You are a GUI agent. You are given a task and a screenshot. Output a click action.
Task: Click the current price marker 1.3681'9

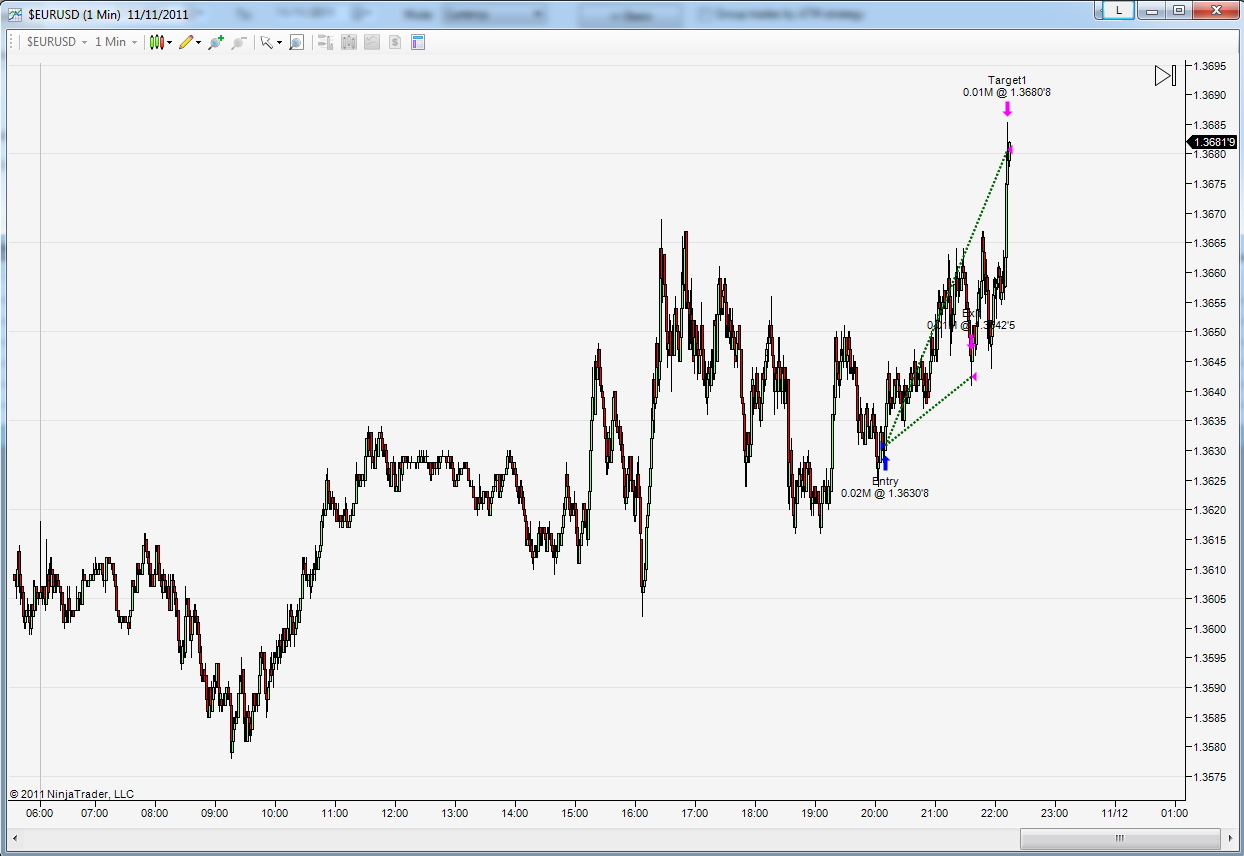[1211, 142]
